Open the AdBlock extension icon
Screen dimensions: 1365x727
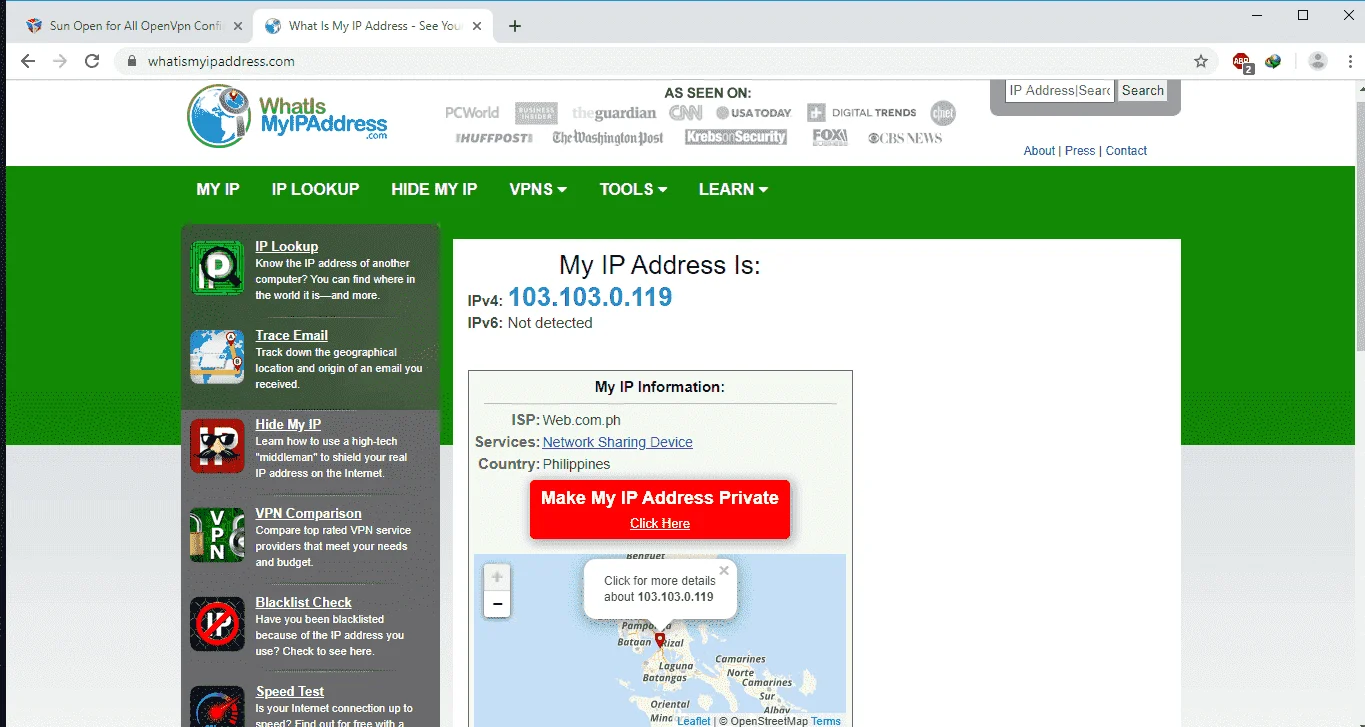[1242, 61]
